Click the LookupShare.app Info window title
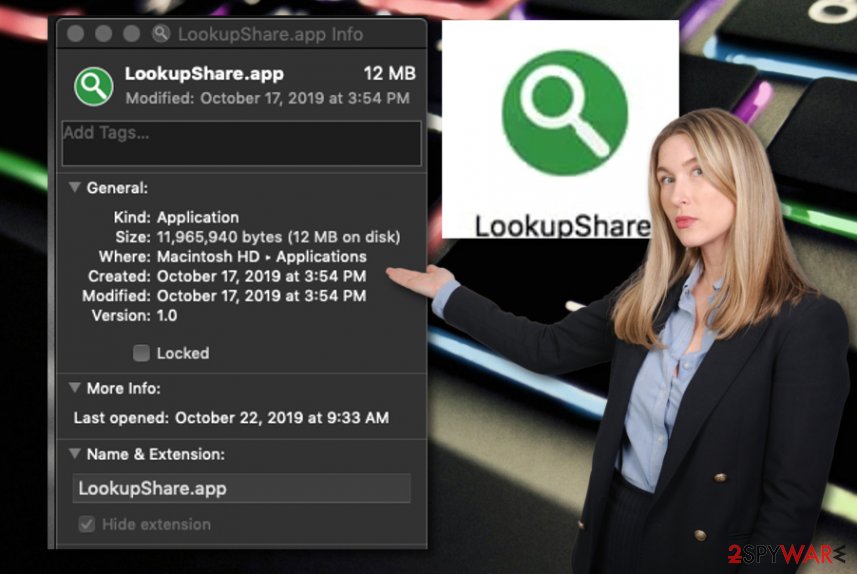Image resolution: width=857 pixels, height=574 pixels. (x=271, y=34)
